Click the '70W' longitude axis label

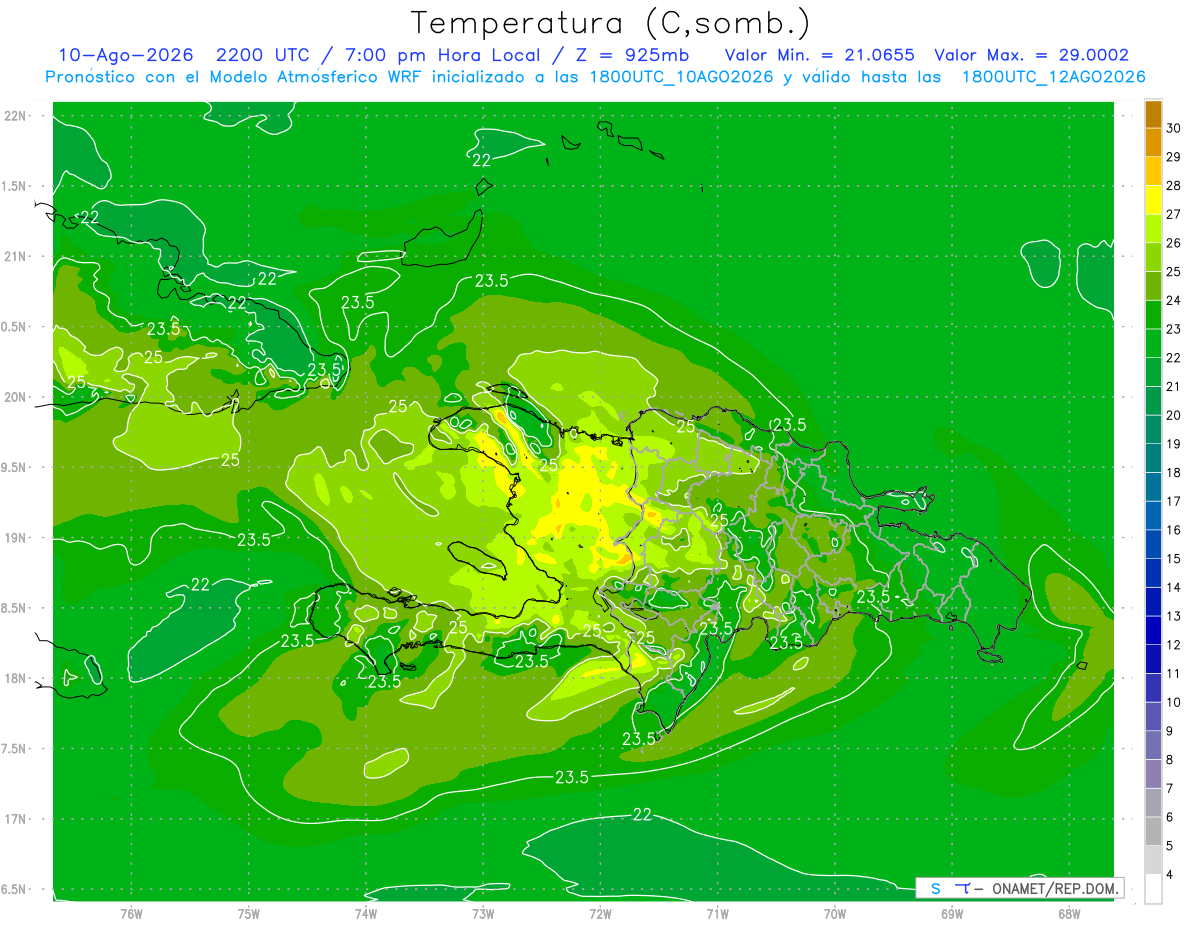834,913
